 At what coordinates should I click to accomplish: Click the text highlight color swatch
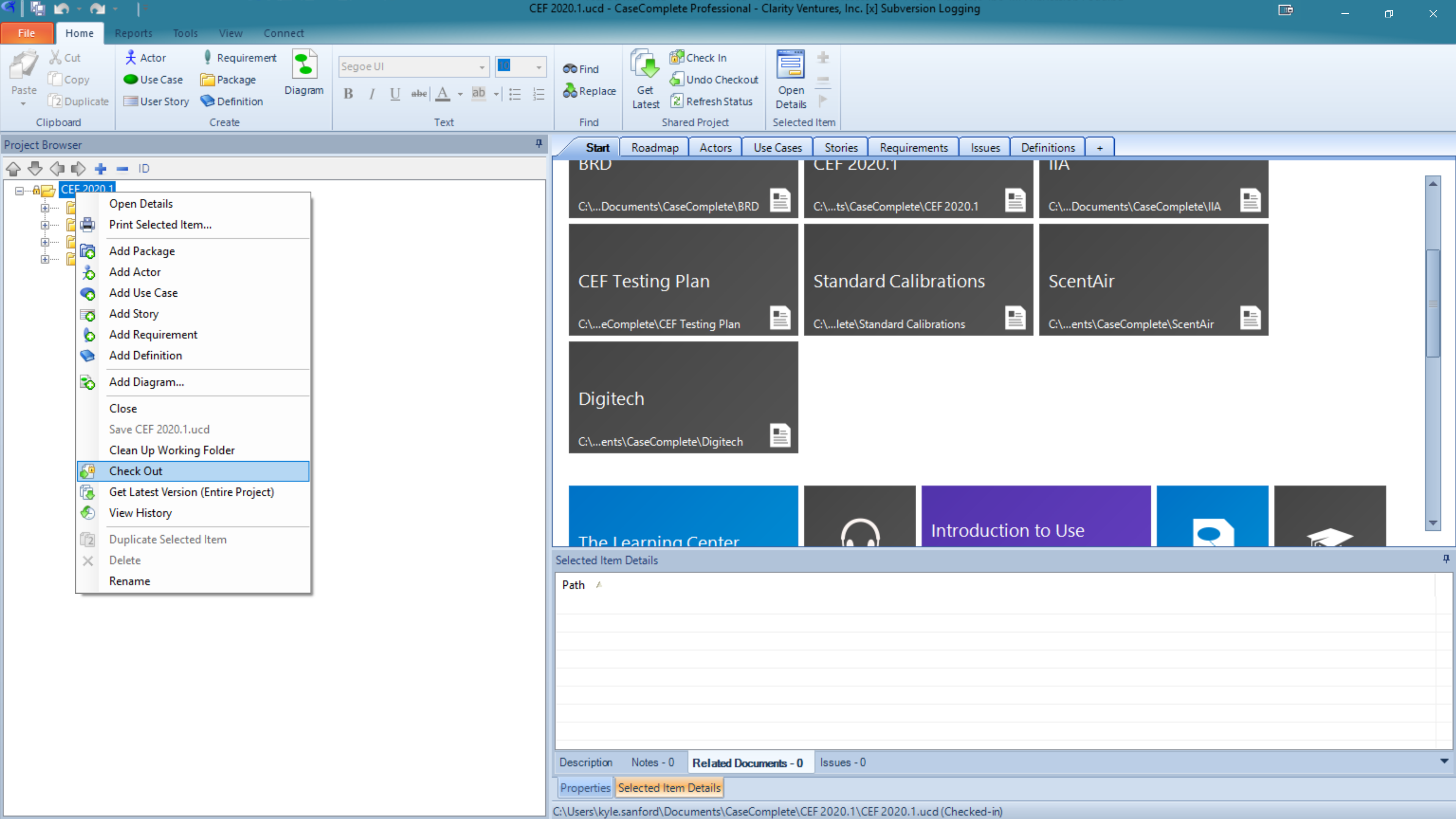coord(479,93)
